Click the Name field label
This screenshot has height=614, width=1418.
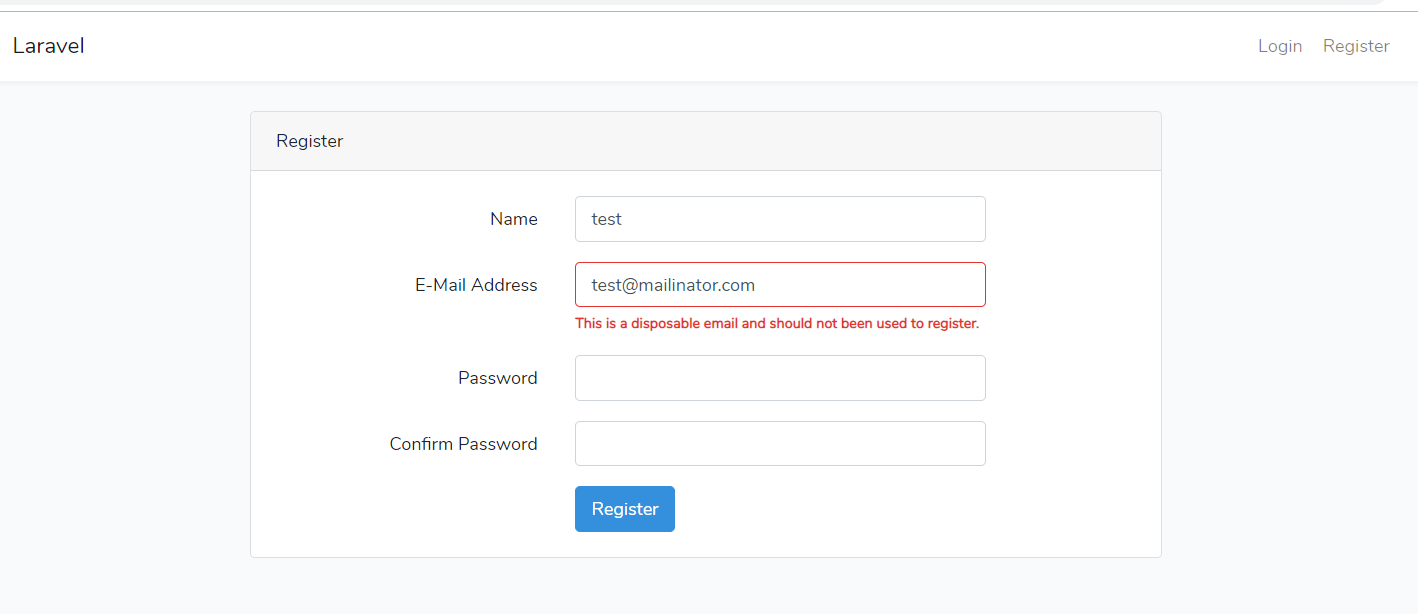pos(513,219)
